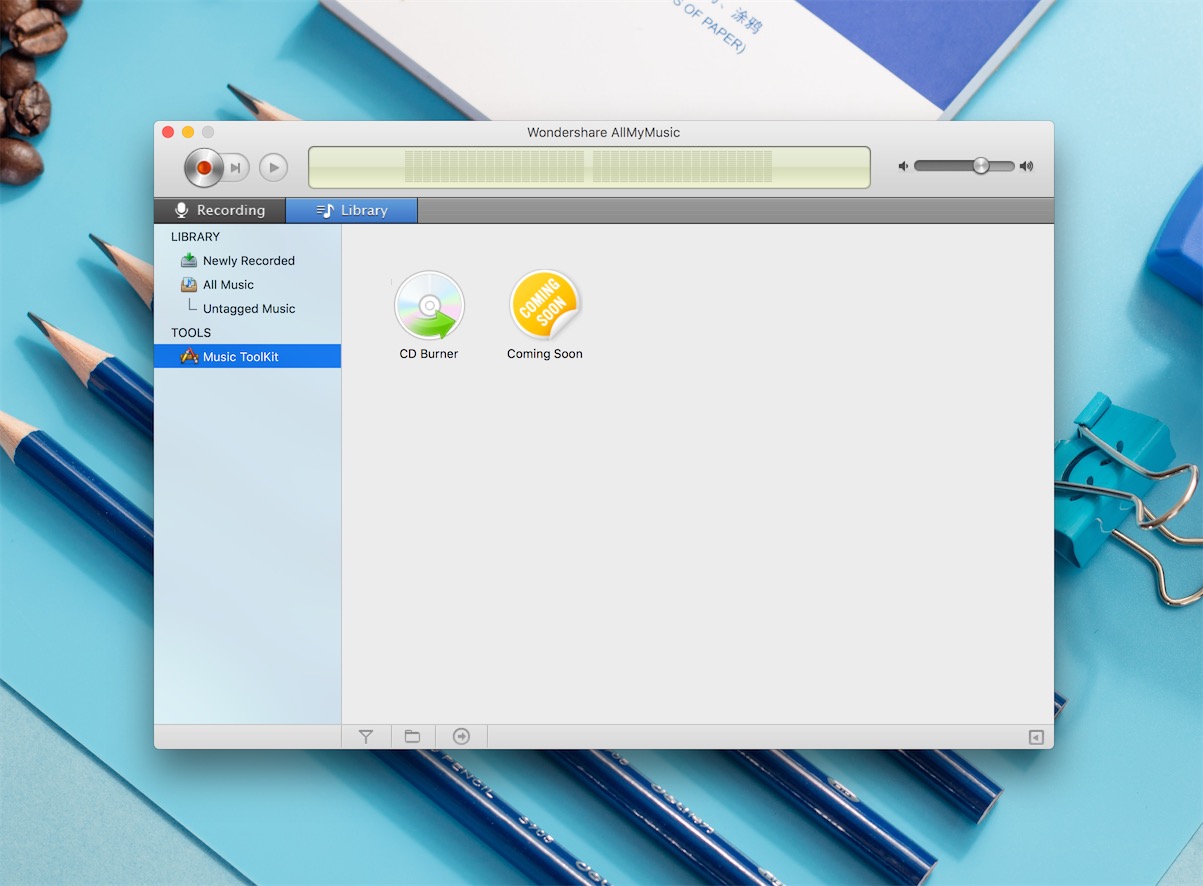Toggle the side panel icon at bottom right

click(1036, 737)
